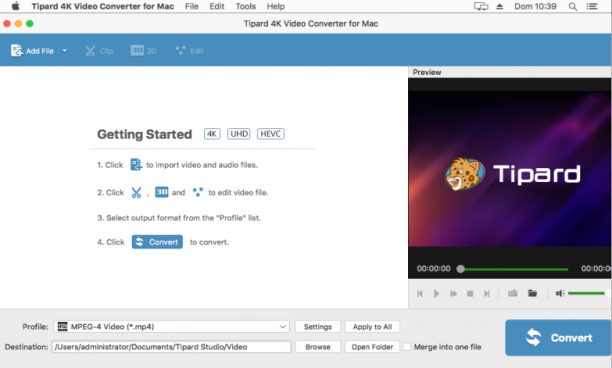Click the Add File toolbar icon
This screenshot has width=612, height=368.
tap(16, 51)
